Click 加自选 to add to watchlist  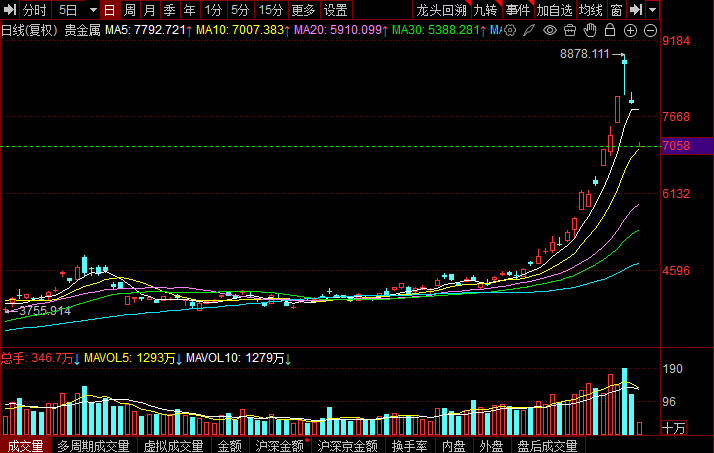(555, 10)
